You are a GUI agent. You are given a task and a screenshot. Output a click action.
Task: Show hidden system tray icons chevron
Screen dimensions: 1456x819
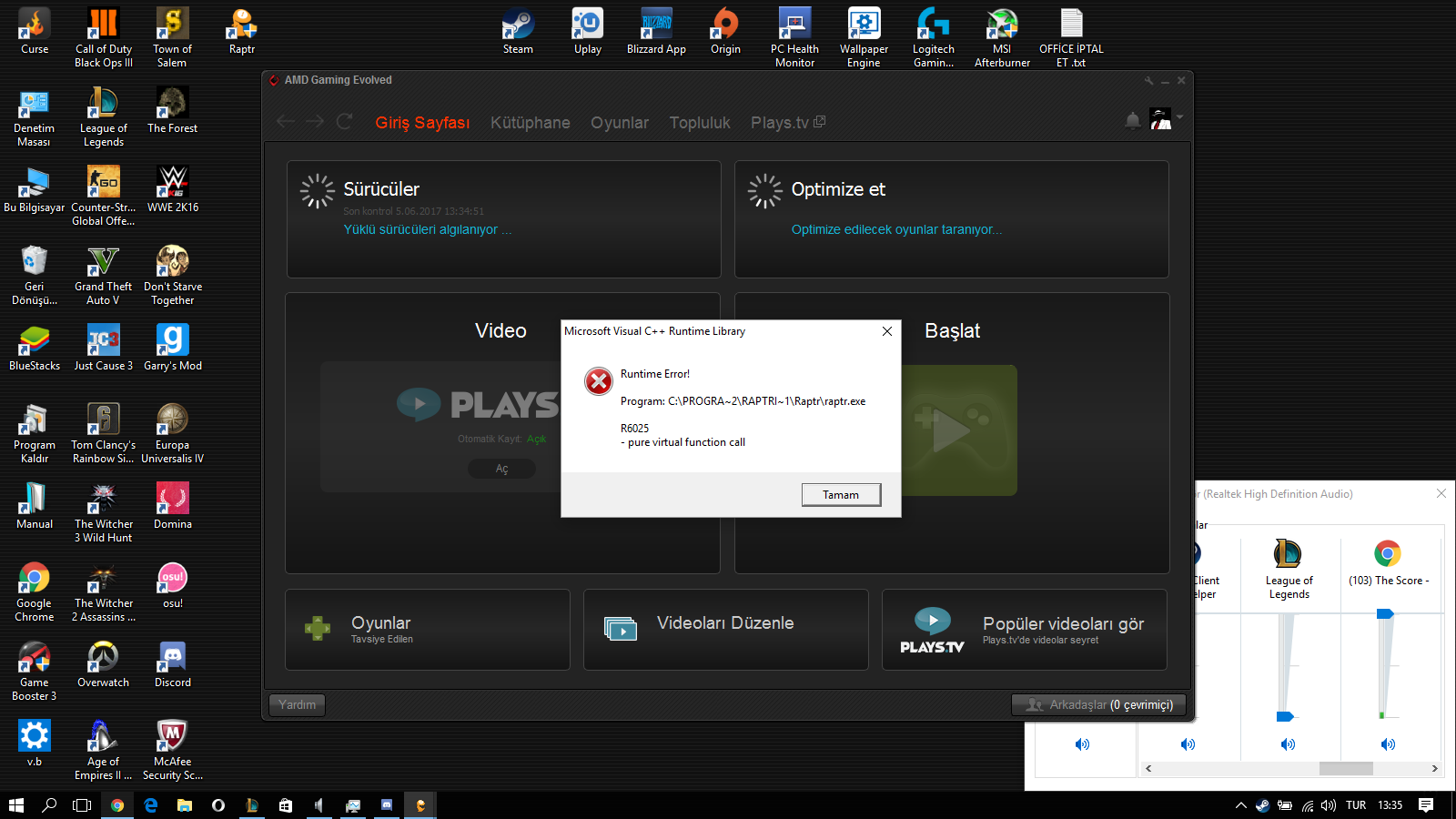1240,805
